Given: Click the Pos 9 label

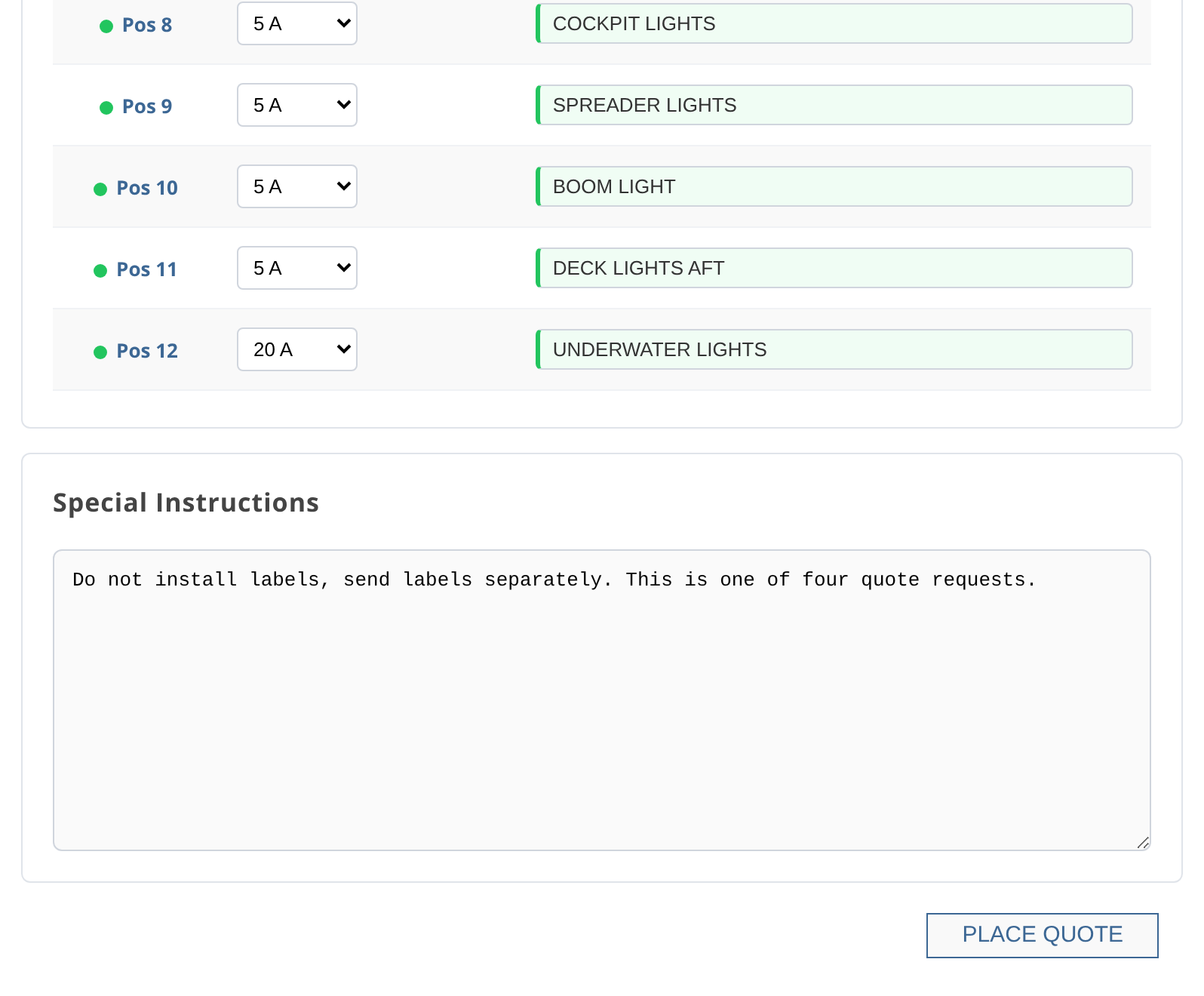Looking at the screenshot, I should (x=147, y=106).
